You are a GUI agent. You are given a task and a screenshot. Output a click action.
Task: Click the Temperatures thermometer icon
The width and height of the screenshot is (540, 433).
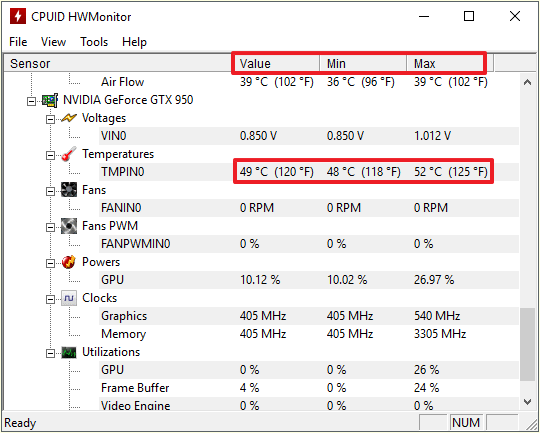coord(69,154)
